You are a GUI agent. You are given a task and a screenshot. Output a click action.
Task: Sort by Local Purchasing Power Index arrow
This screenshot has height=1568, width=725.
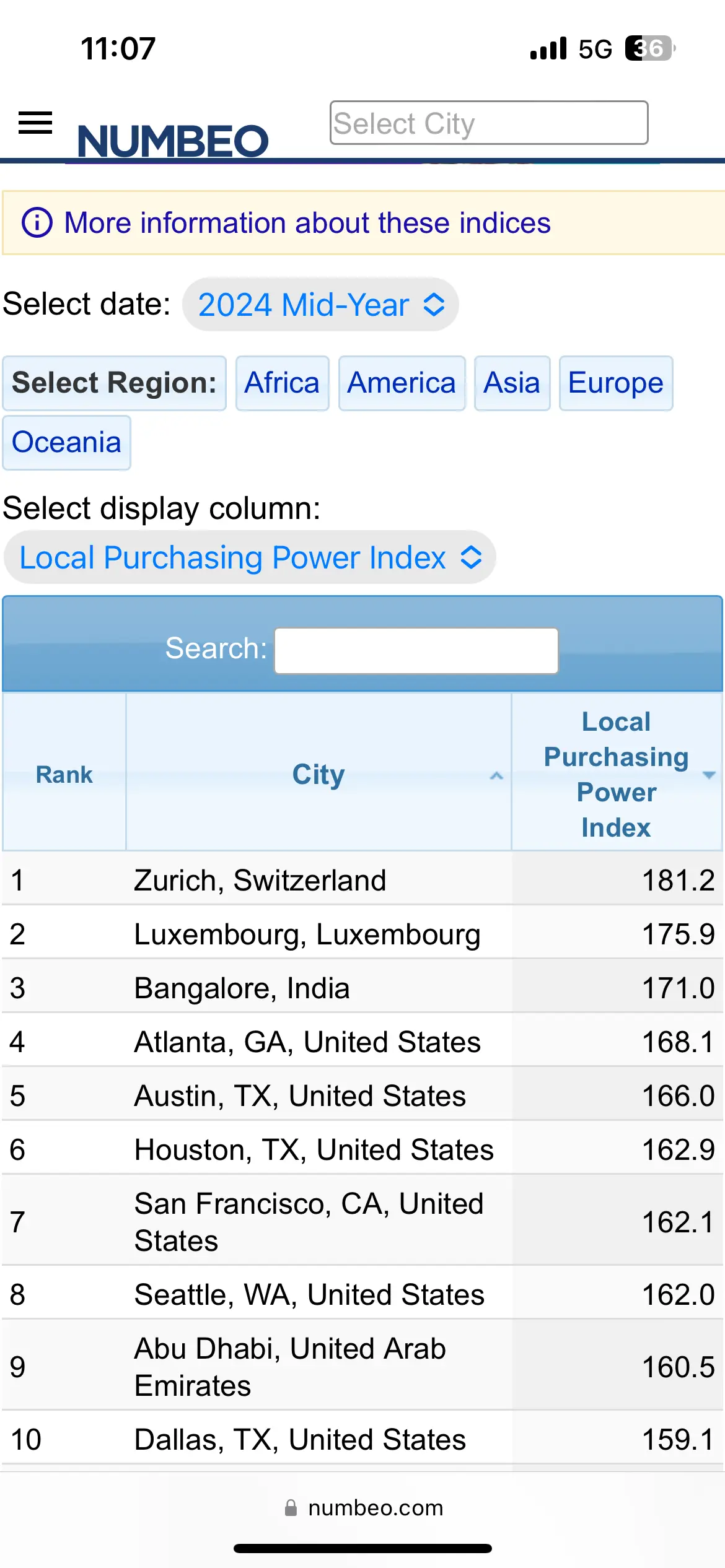[x=709, y=775]
